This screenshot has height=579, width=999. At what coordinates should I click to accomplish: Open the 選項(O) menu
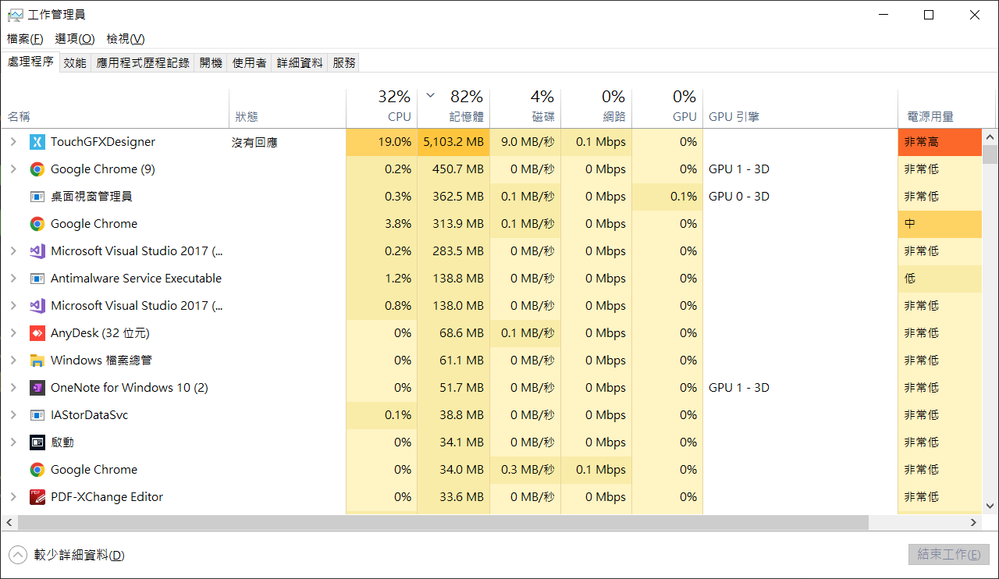pos(75,39)
